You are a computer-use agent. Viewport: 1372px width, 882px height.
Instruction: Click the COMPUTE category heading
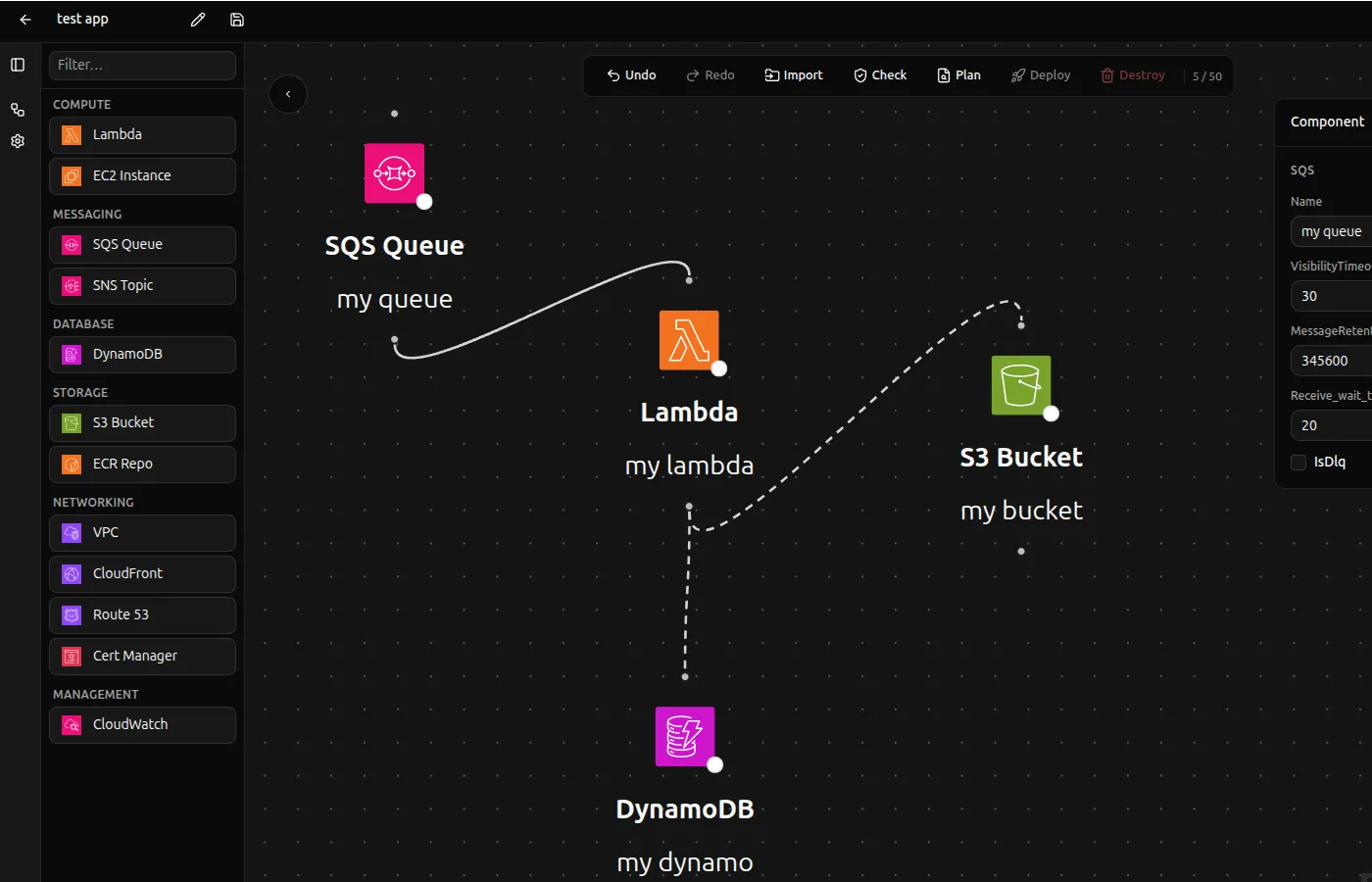(81, 104)
